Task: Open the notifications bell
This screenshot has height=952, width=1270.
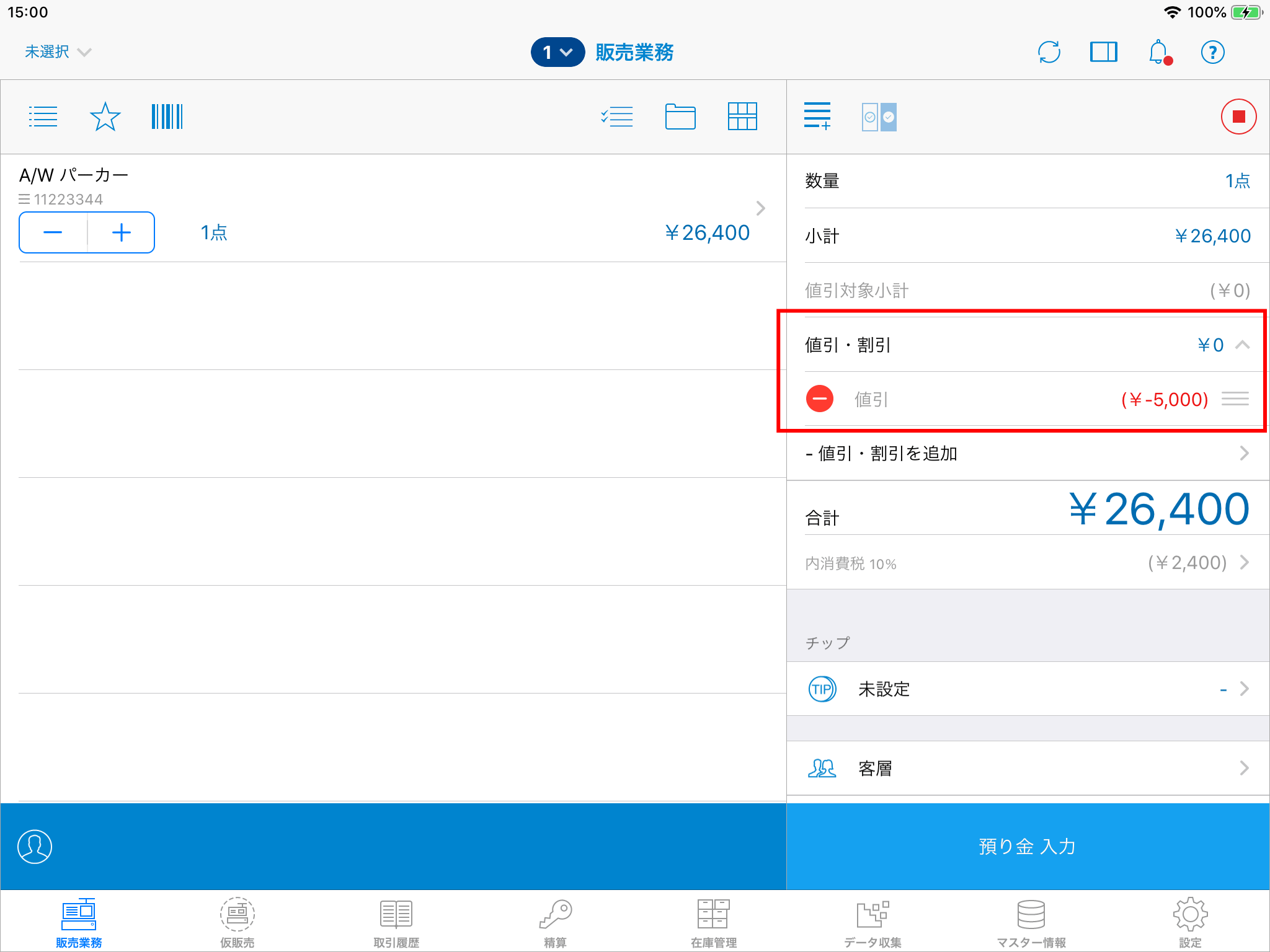Action: tap(1158, 52)
